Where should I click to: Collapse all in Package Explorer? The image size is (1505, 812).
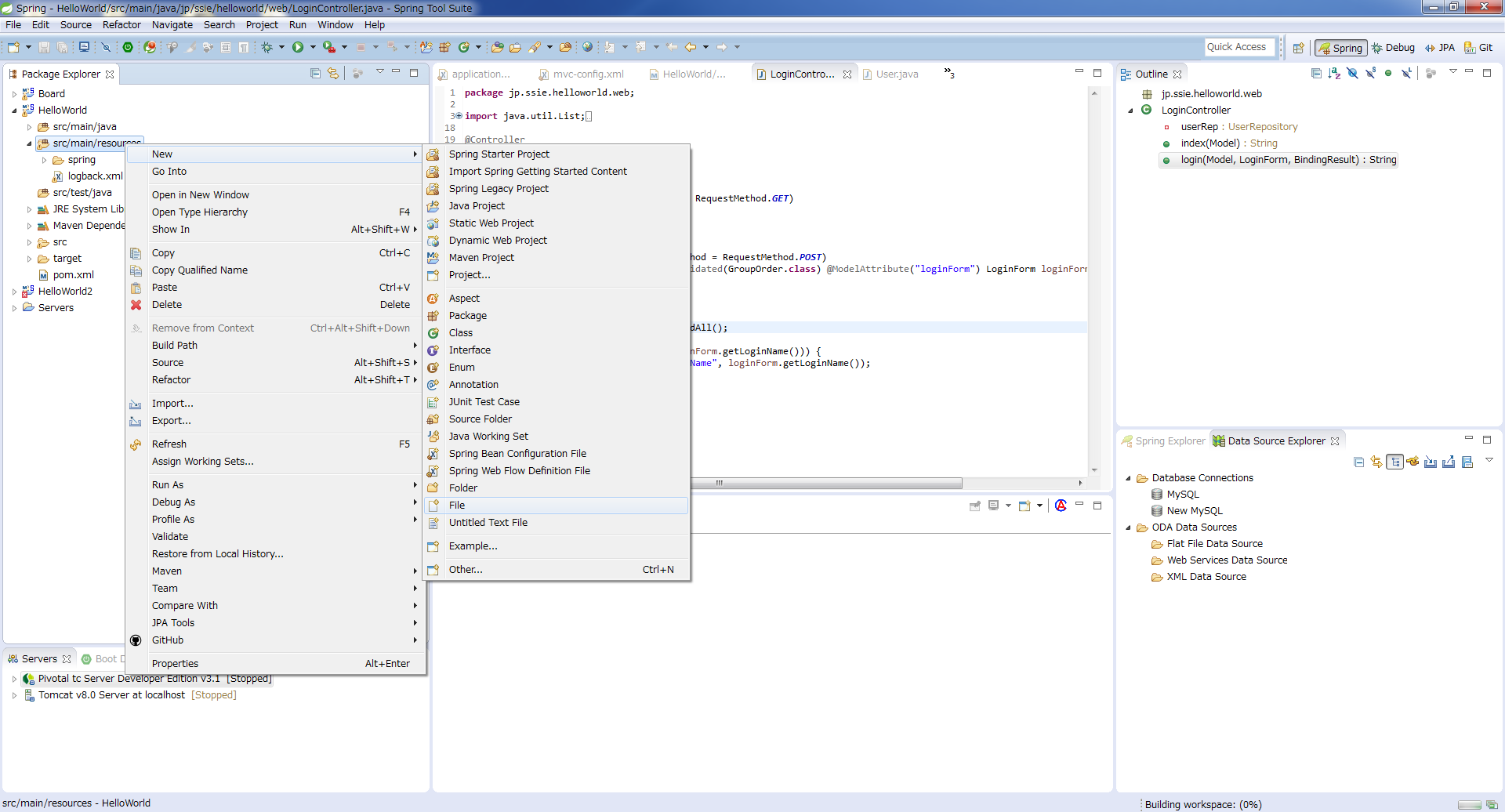point(315,74)
